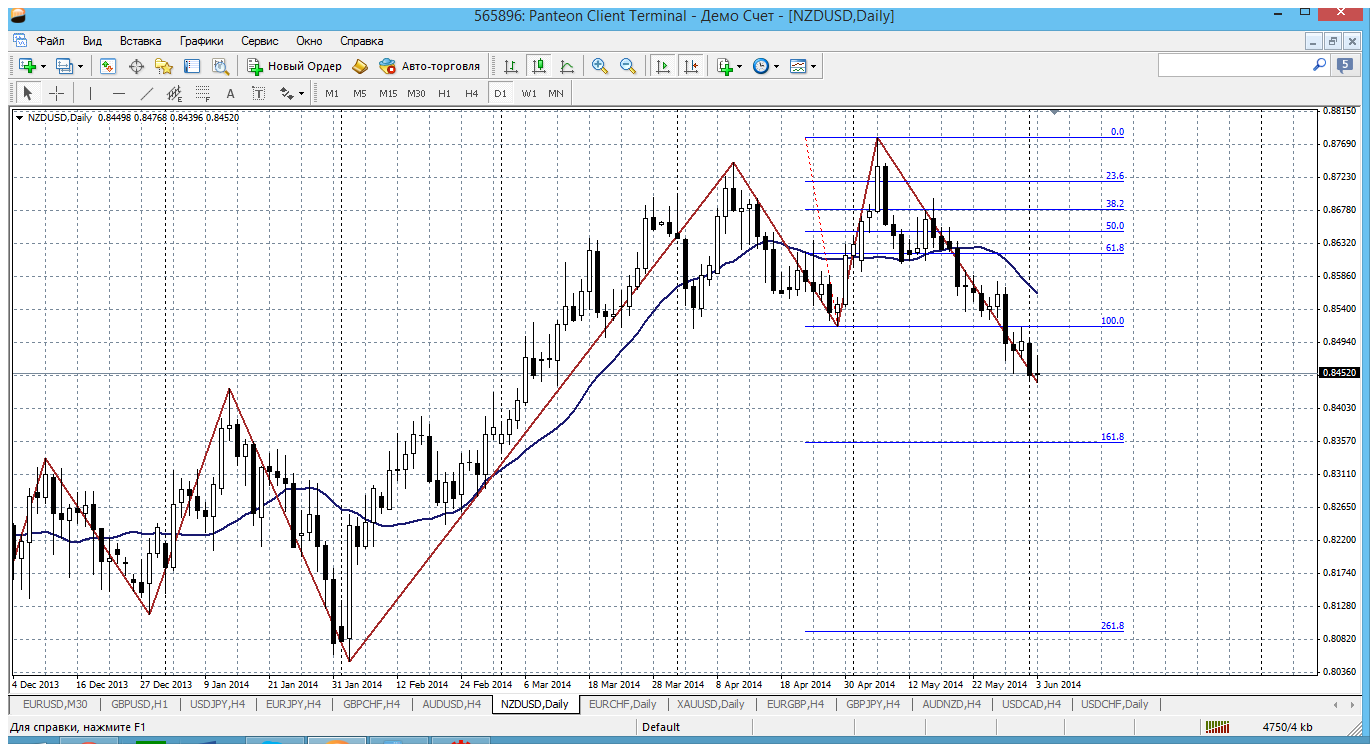
Task: Open the Market Watch panel icon
Action: 108,66
